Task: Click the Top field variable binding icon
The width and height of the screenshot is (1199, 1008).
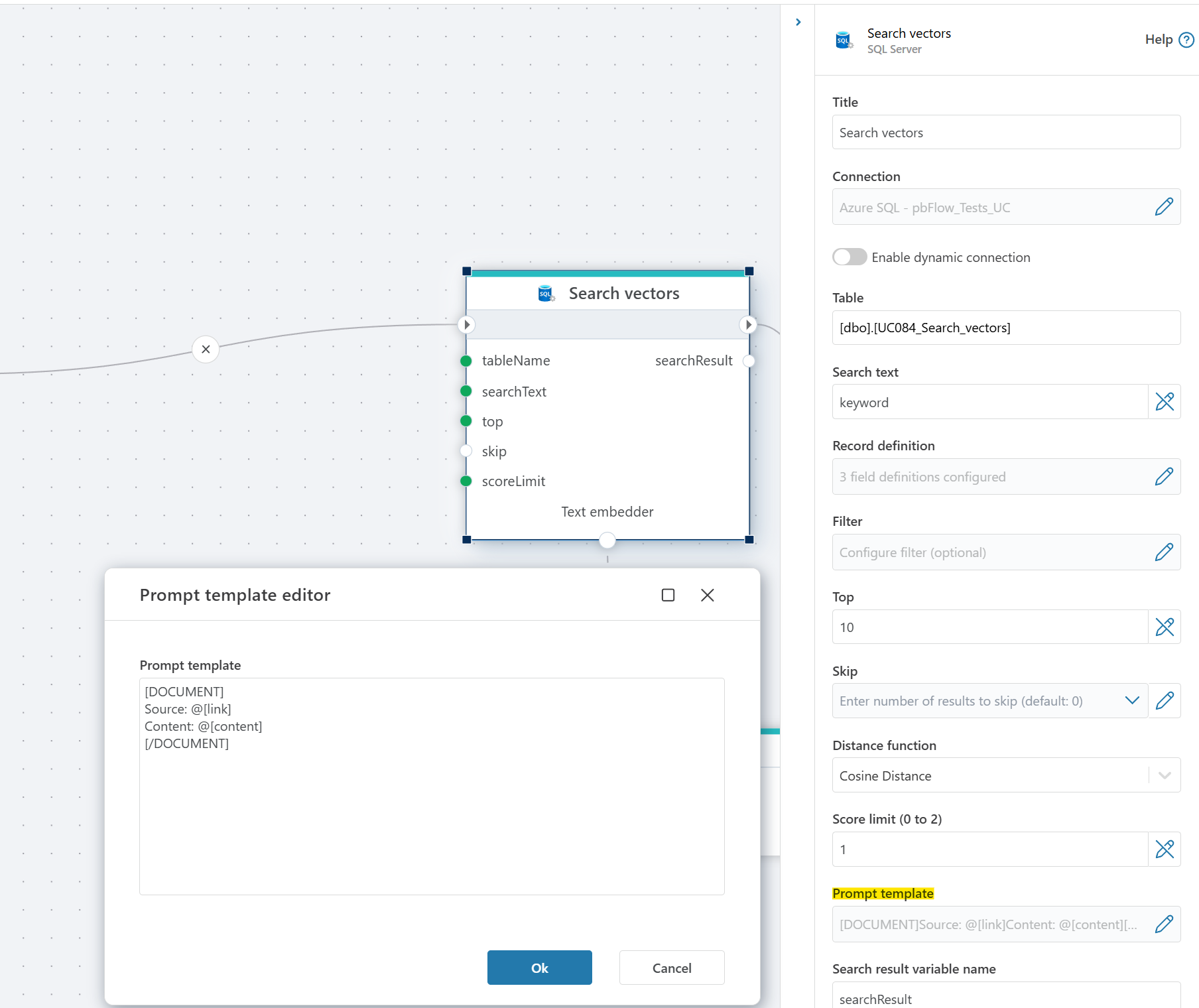Action: 1164,627
